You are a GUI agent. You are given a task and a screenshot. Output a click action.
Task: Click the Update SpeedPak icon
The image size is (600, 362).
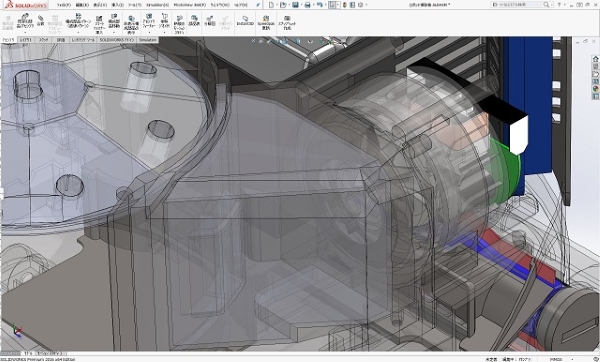(266, 18)
